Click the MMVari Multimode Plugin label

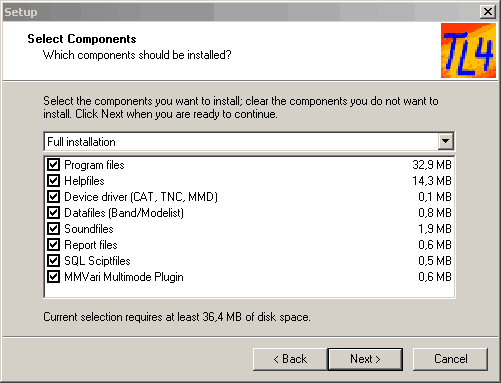(x=124, y=277)
